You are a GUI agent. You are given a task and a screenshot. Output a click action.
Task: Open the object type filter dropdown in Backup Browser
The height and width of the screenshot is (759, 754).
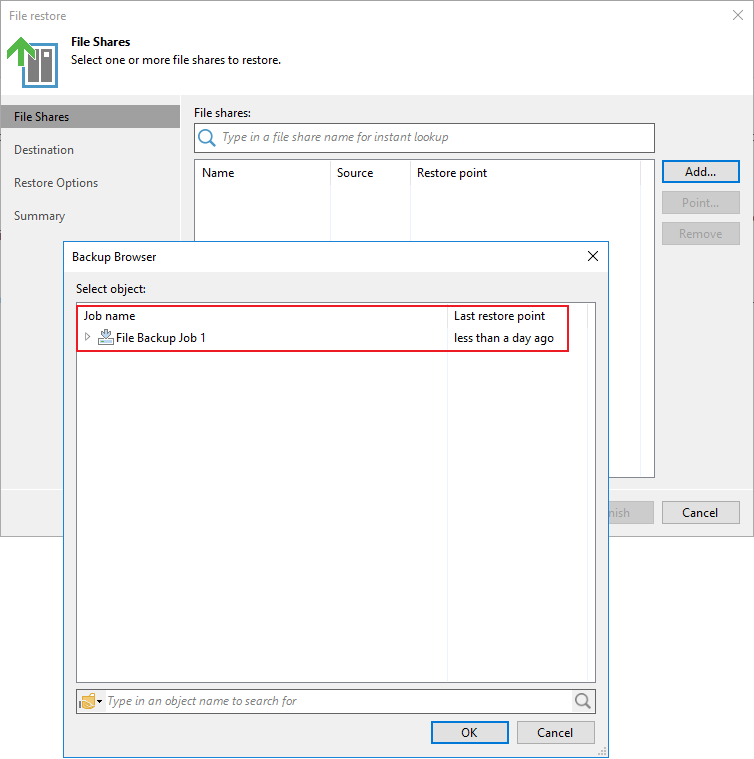[91, 701]
